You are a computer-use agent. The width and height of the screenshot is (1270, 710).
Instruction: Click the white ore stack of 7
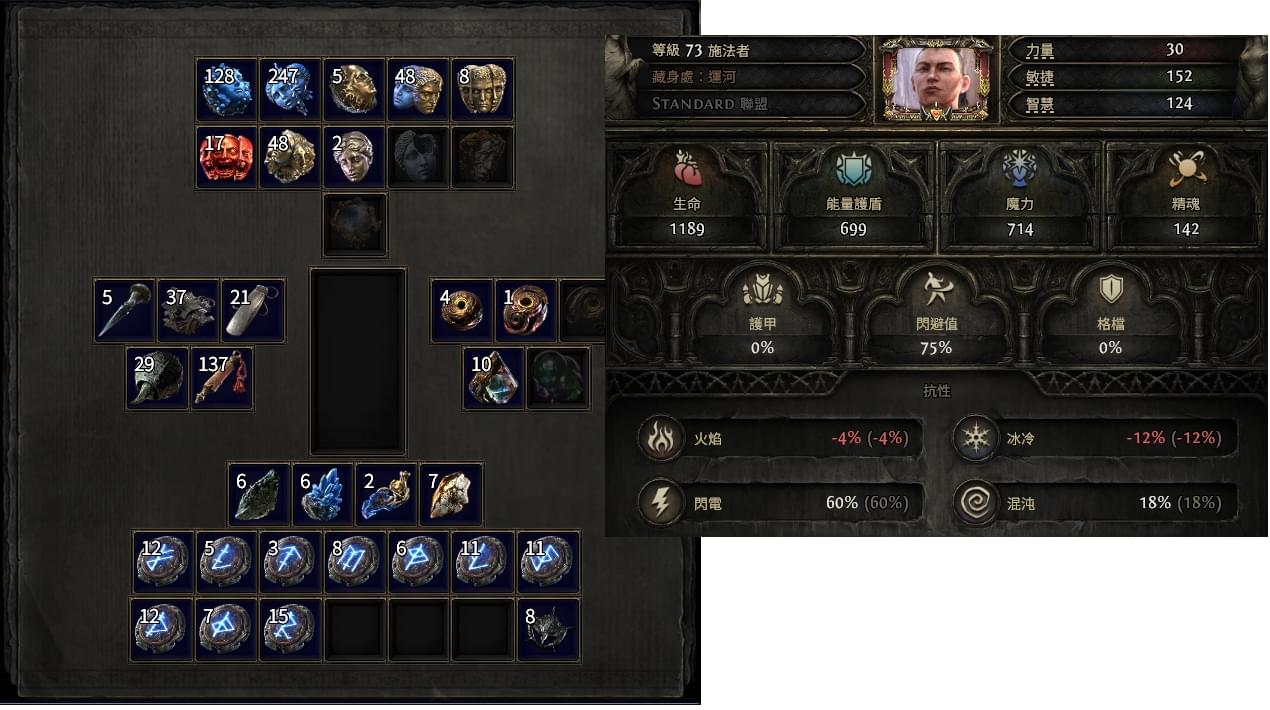451,494
